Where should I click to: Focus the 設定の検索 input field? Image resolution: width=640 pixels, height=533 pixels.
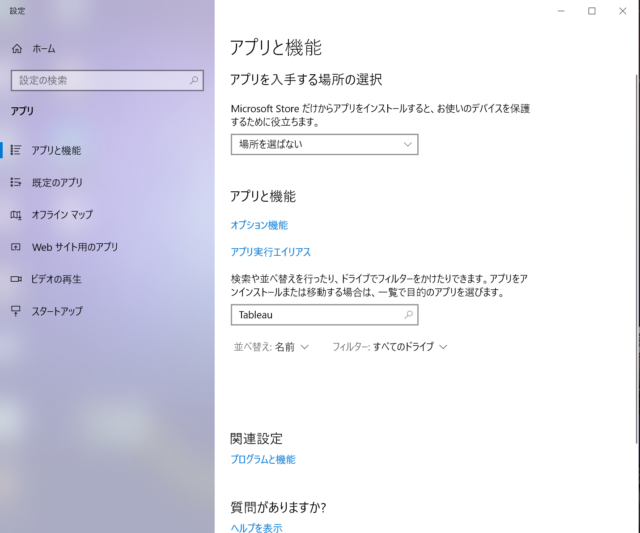coord(107,80)
